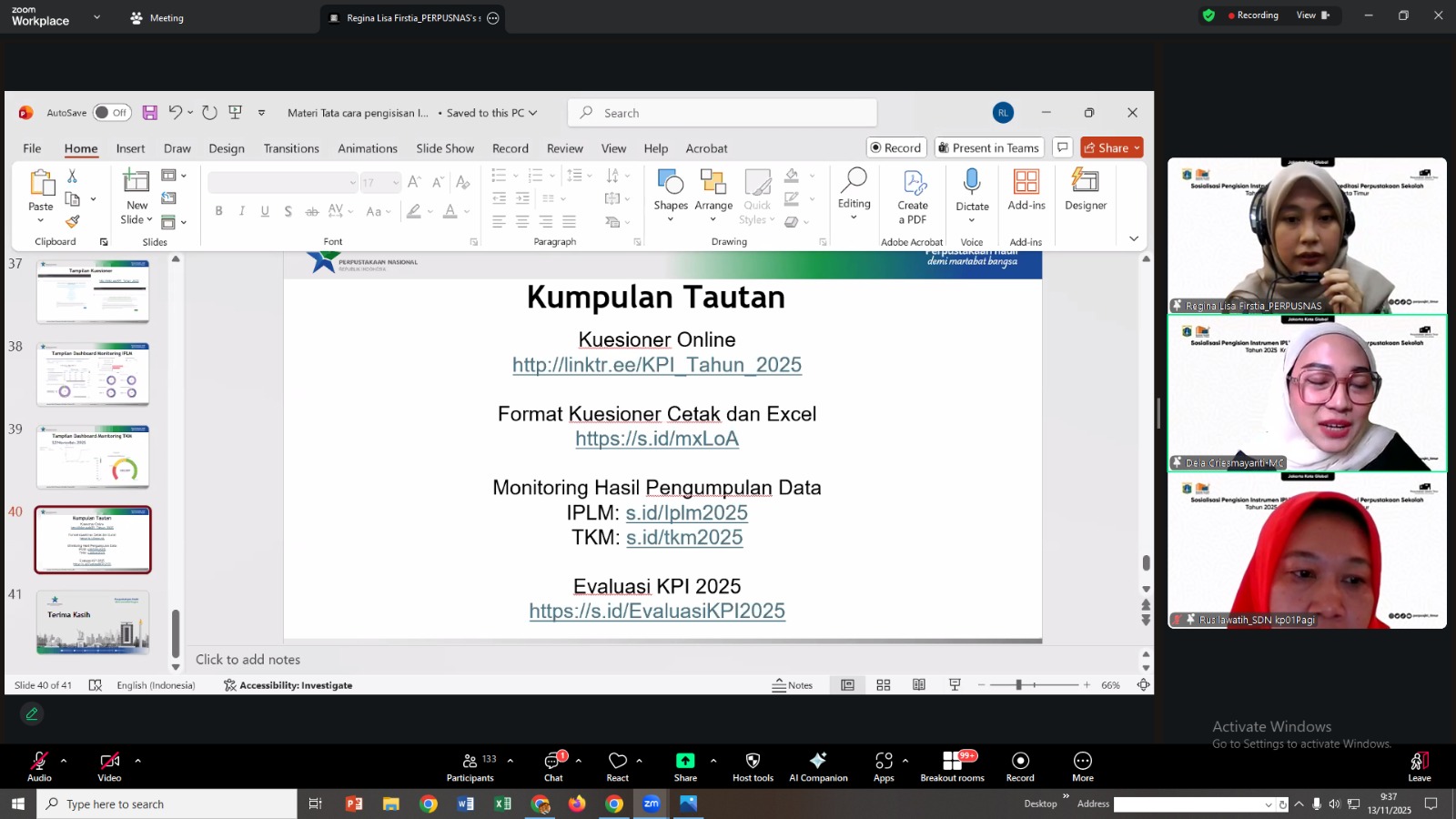Open the Shapes gallery in the Drawing group
Viewport: 1456px width, 819px height.
click(671, 192)
